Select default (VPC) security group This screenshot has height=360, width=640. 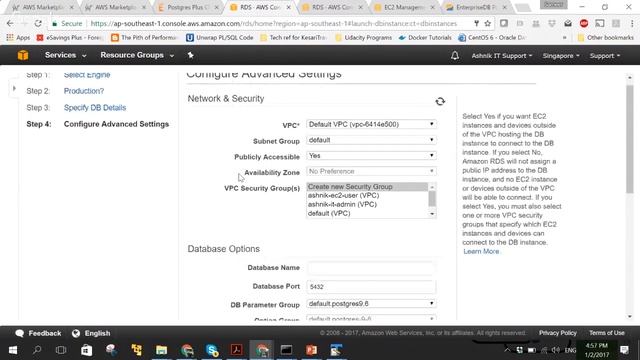pos(367,213)
